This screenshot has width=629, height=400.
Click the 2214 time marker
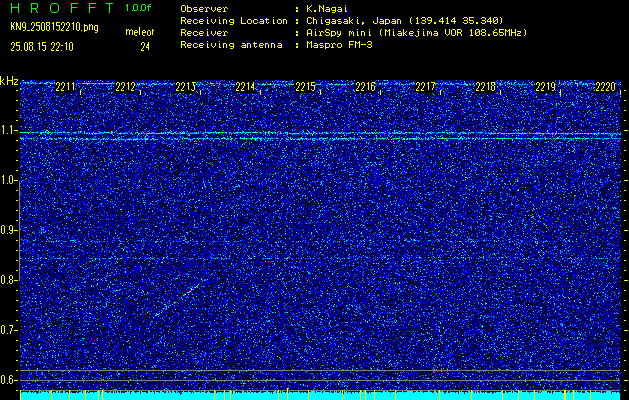coord(245,87)
